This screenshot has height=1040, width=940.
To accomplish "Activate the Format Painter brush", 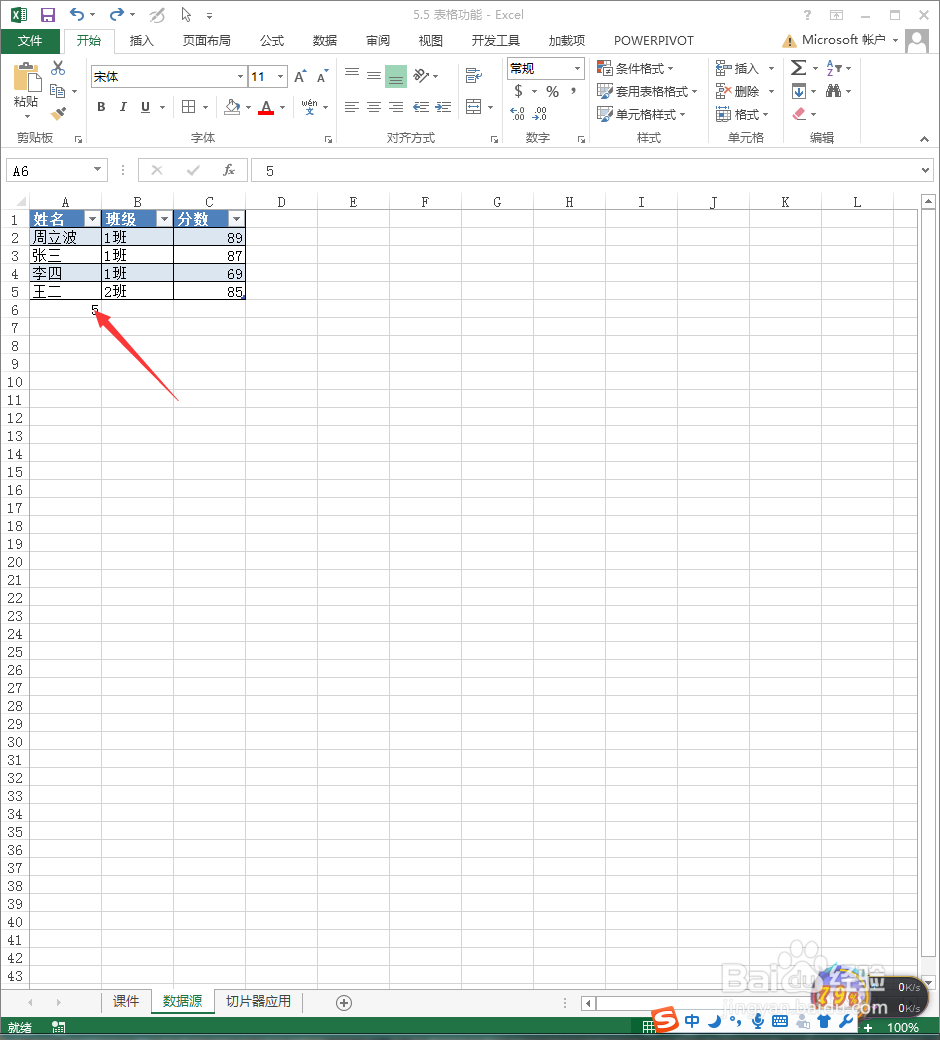I will [x=58, y=113].
